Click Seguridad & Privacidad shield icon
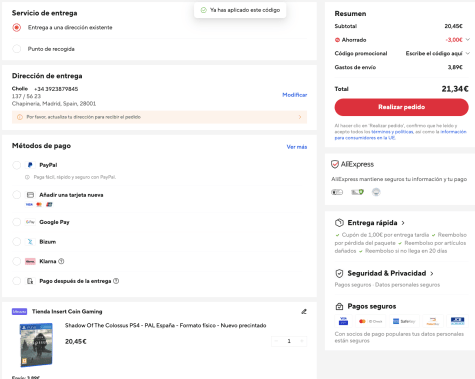Screen dimensions: 475x379 coord(339,273)
